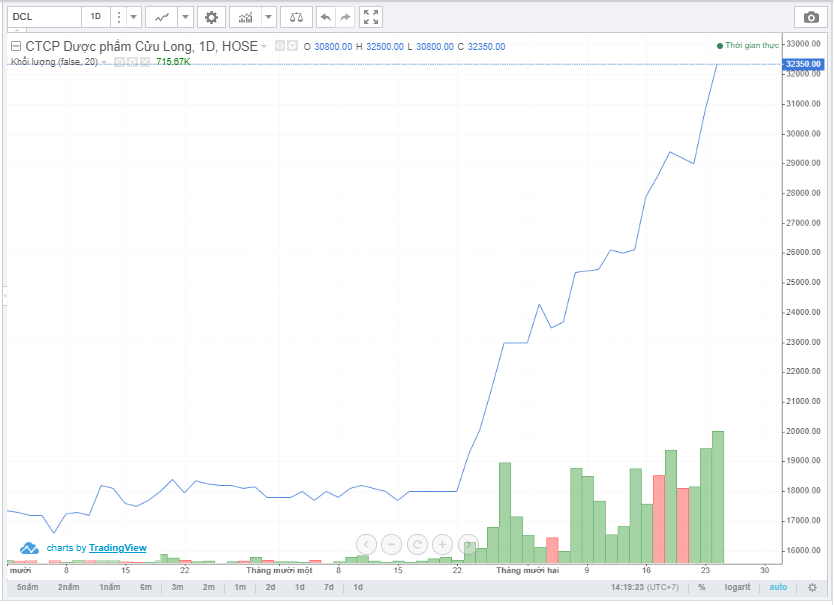The width and height of the screenshot is (834, 605).
Task: Open the indicators icon in toolbar
Action: [245, 17]
